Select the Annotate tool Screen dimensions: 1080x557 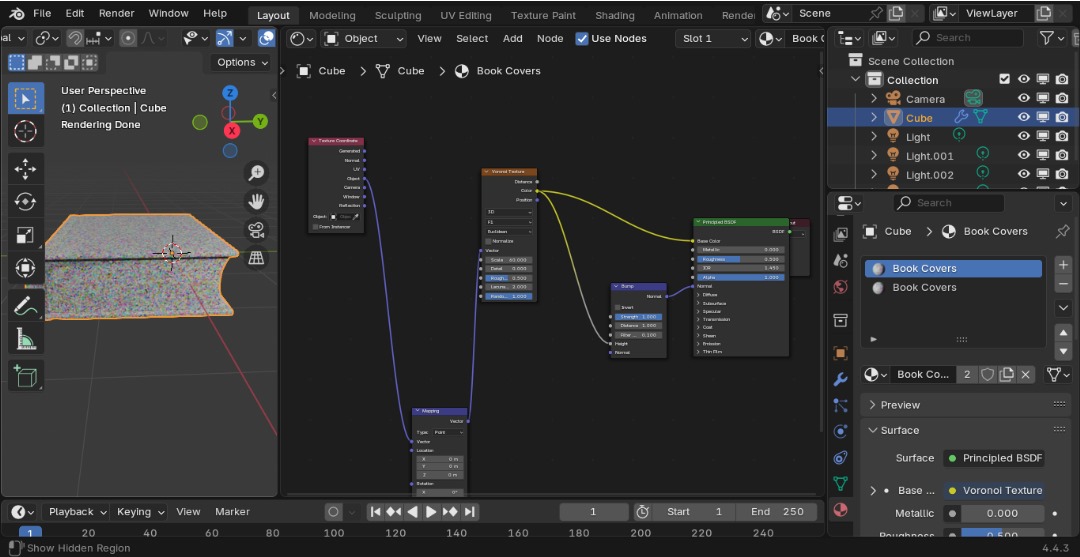(25, 305)
